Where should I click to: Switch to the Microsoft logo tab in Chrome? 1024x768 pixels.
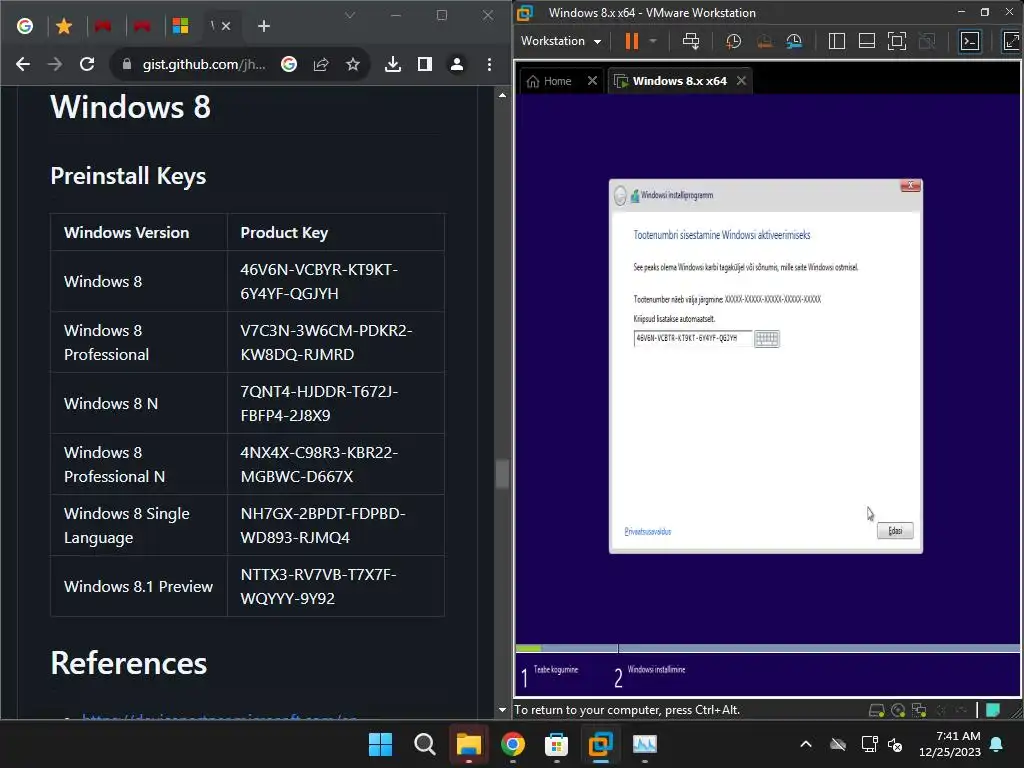180,26
